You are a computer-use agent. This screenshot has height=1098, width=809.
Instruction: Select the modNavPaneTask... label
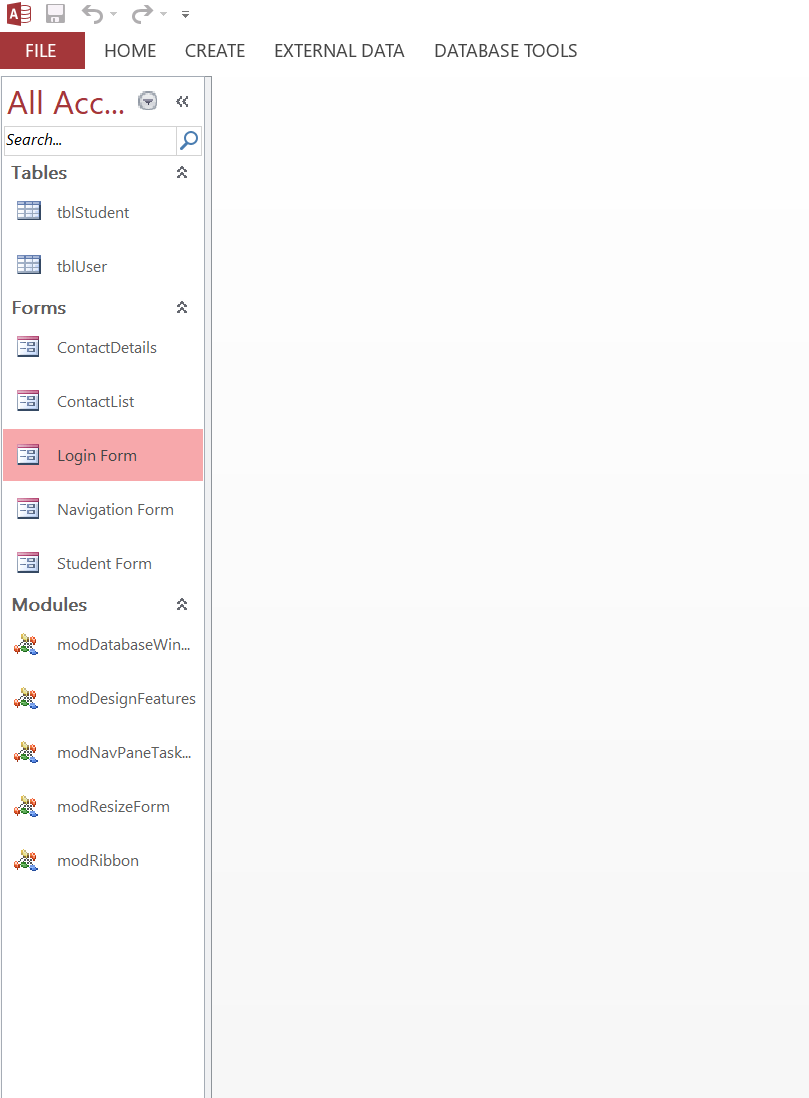[124, 753]
